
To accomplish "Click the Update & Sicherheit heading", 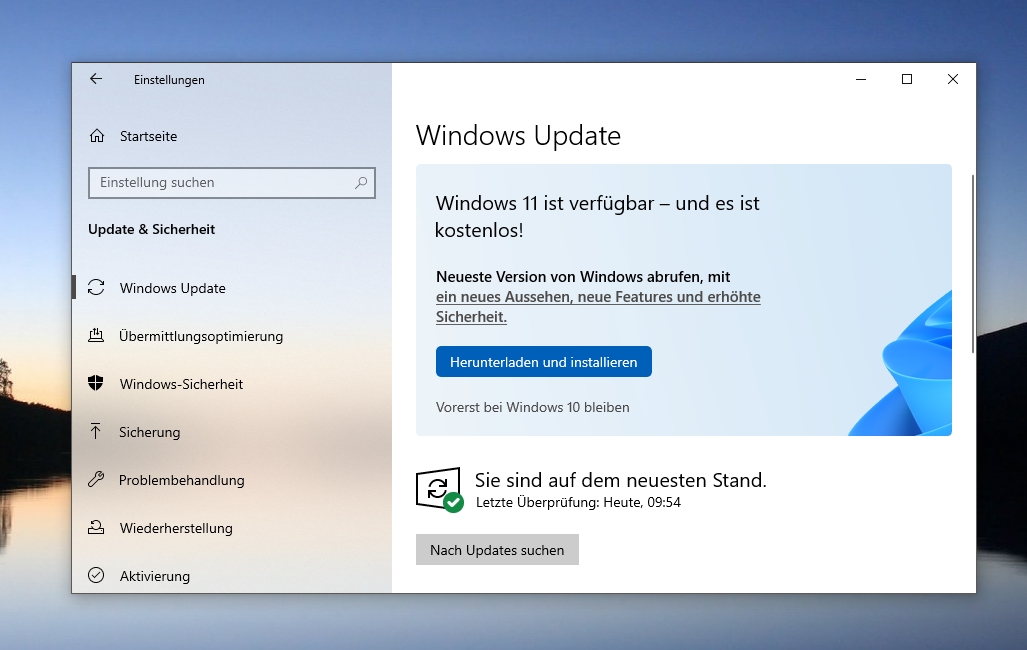I will click(151, 229).
